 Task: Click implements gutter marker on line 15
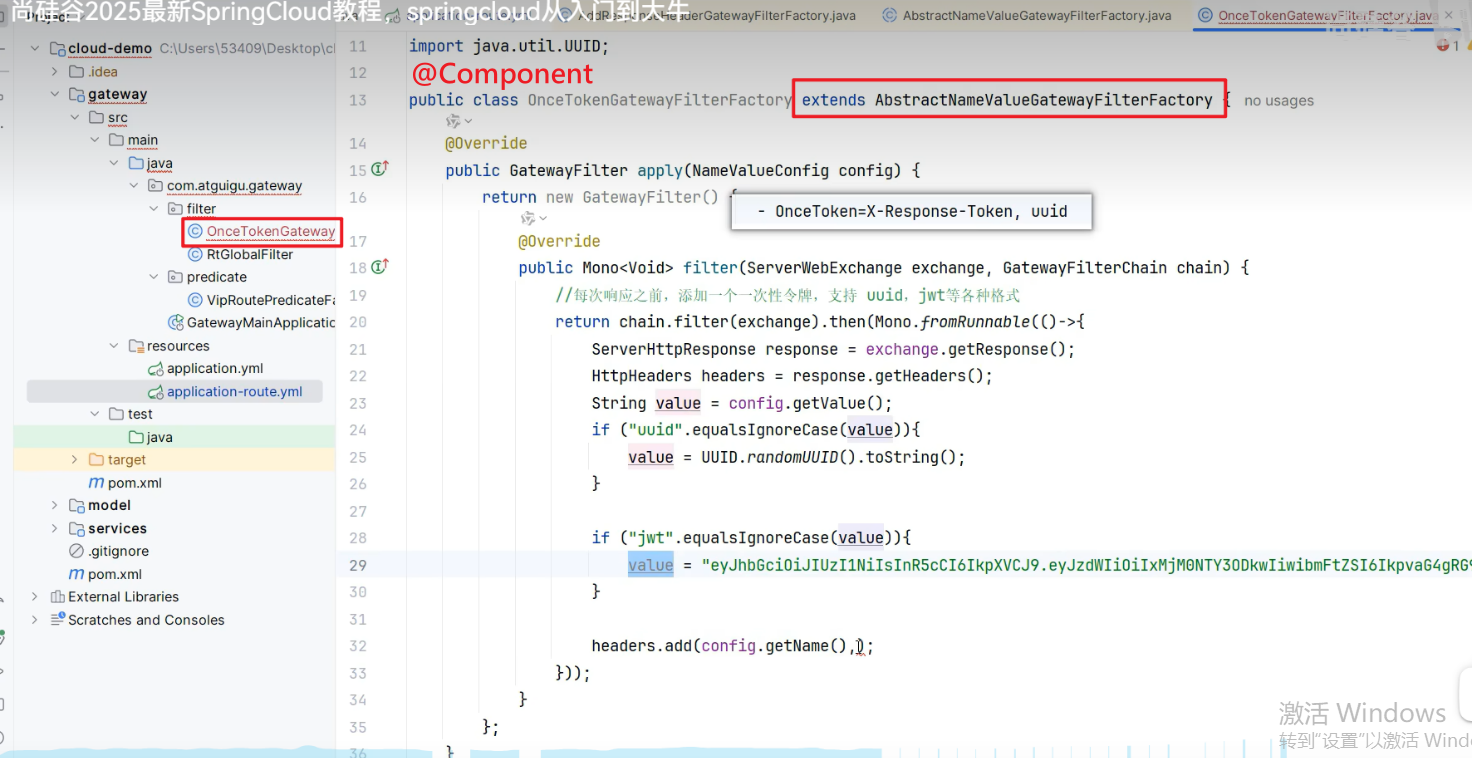coord(380,169)
